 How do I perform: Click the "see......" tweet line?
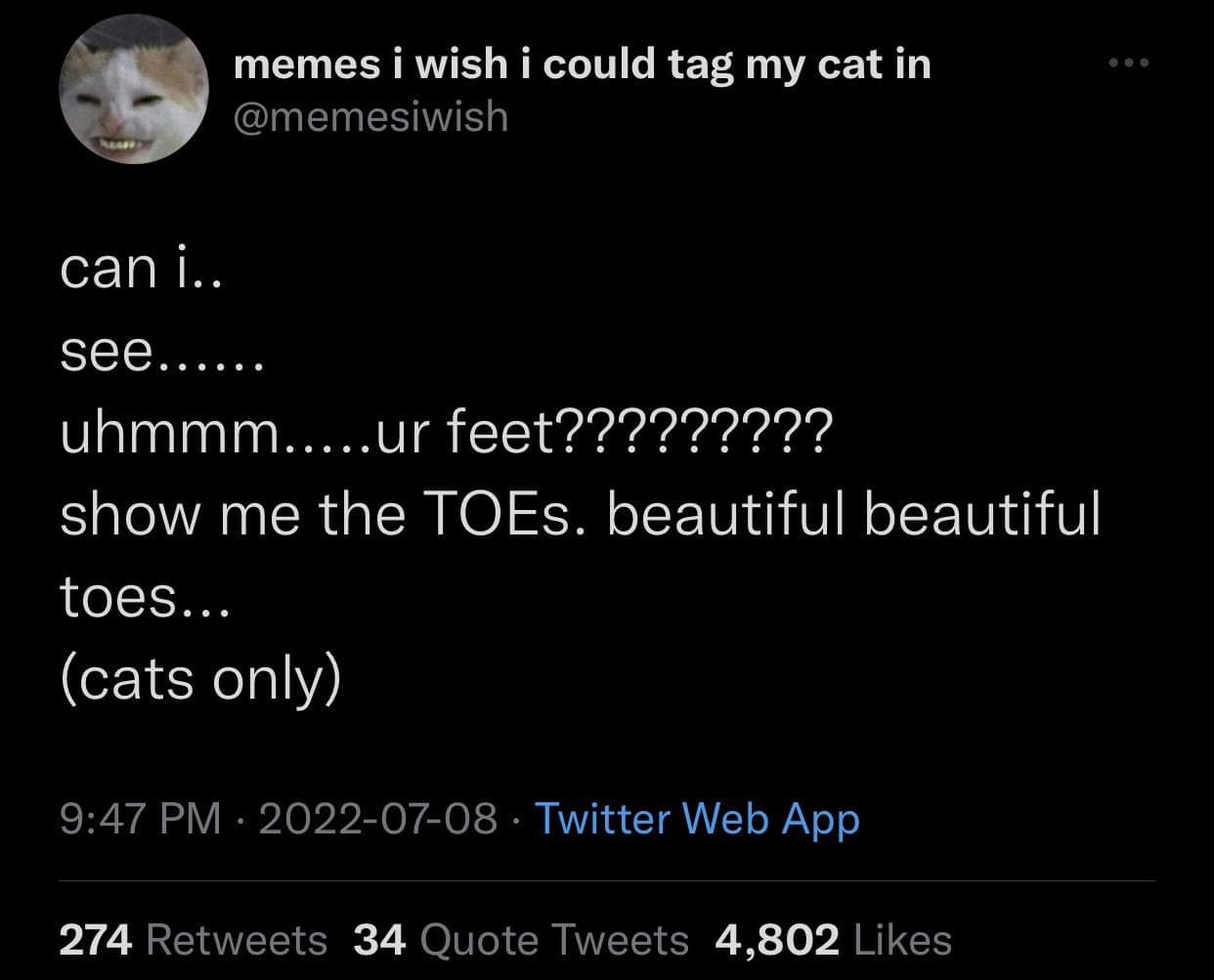[x=161, y=351]
